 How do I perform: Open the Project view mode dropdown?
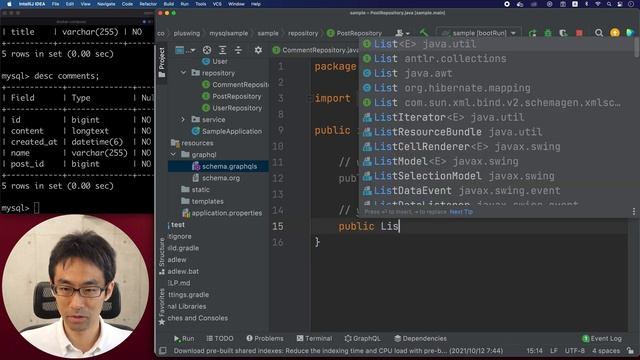coord(185,50)
